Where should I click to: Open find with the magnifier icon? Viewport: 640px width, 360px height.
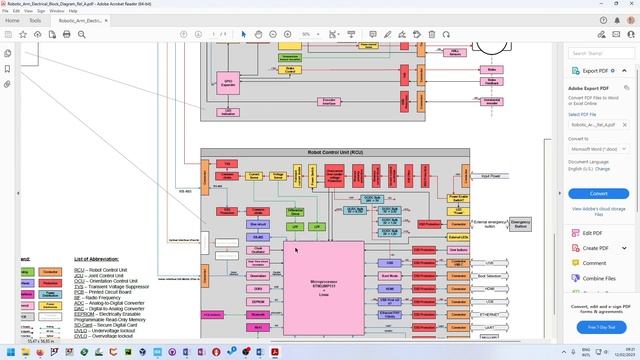[x=82, y=35]
